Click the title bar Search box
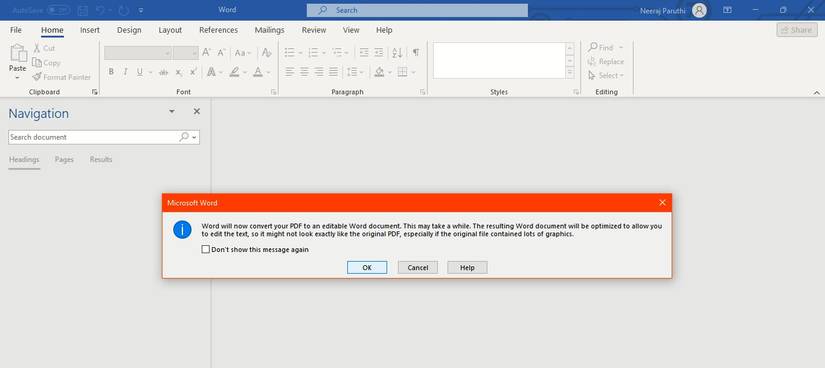Viewport: 825px width, 368px height. click(417, 11)
